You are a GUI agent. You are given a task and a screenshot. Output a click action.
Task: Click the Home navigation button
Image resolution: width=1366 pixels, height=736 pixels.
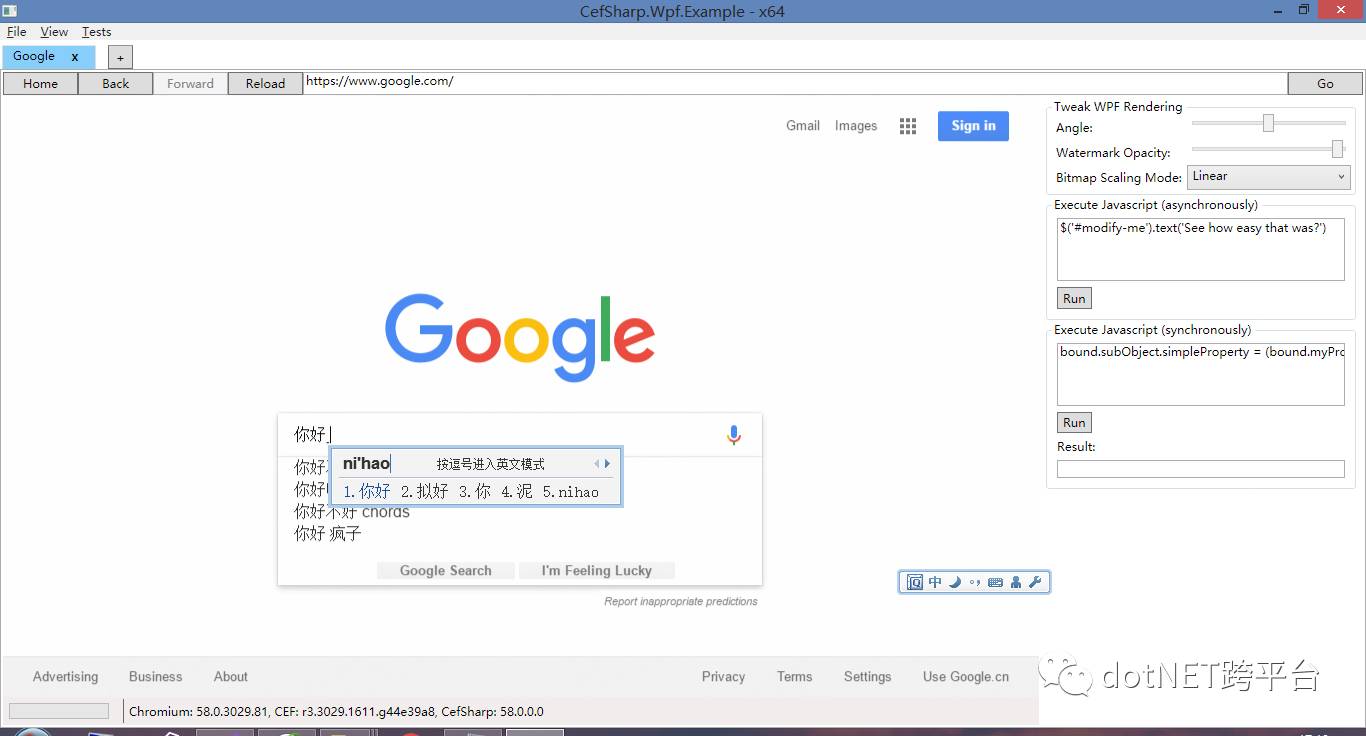pos(40,84)
